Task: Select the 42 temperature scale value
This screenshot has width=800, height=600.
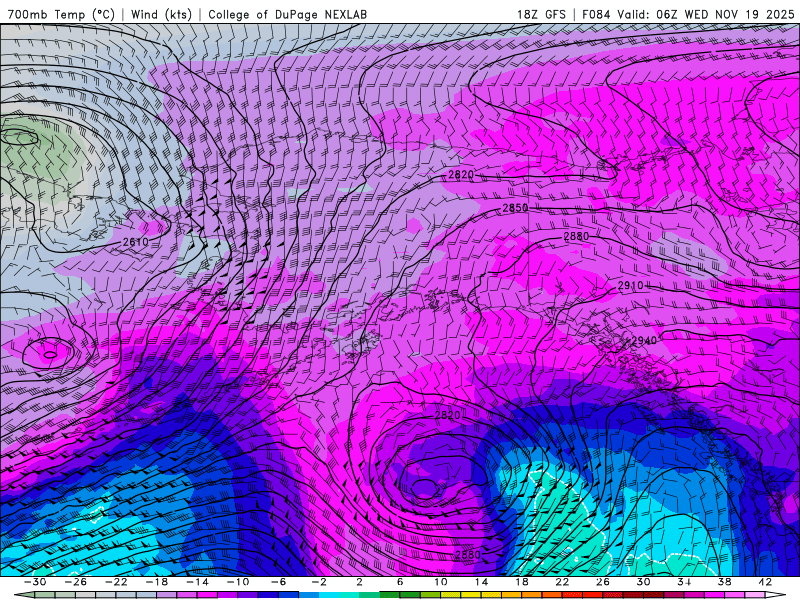Action: pos(765,582)
